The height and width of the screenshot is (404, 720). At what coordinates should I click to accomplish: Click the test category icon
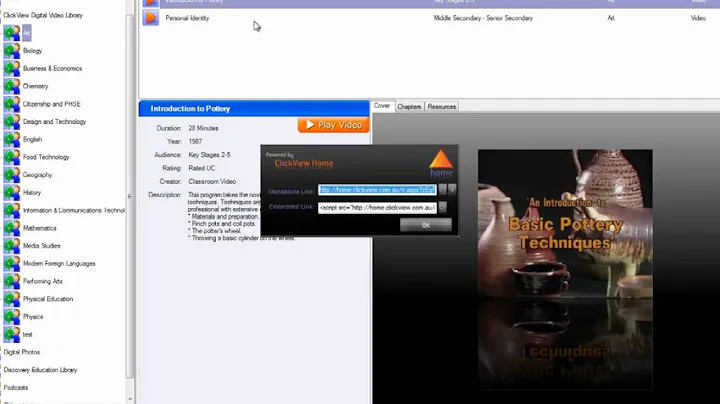tap(12, 334)
